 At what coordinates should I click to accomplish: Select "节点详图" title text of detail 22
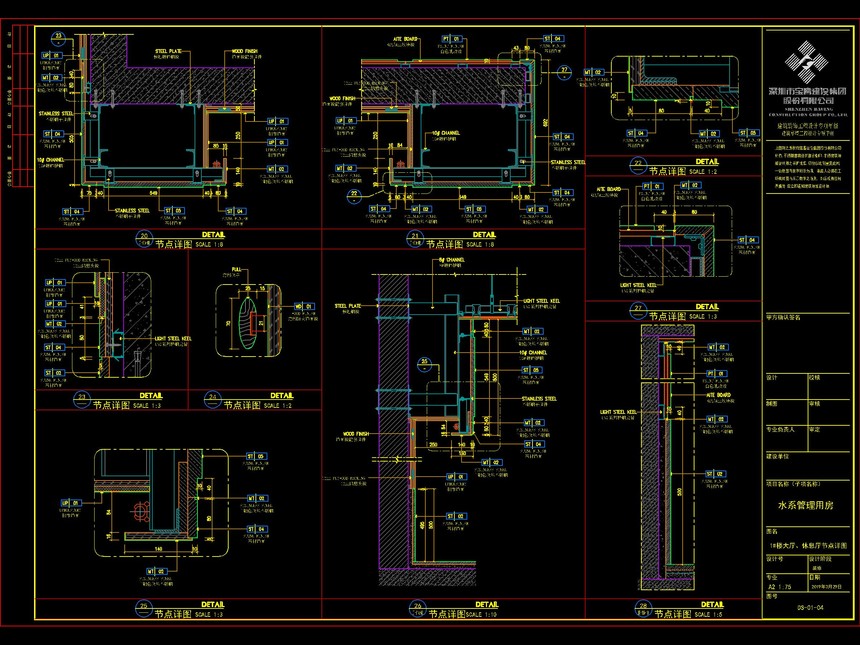667,171
